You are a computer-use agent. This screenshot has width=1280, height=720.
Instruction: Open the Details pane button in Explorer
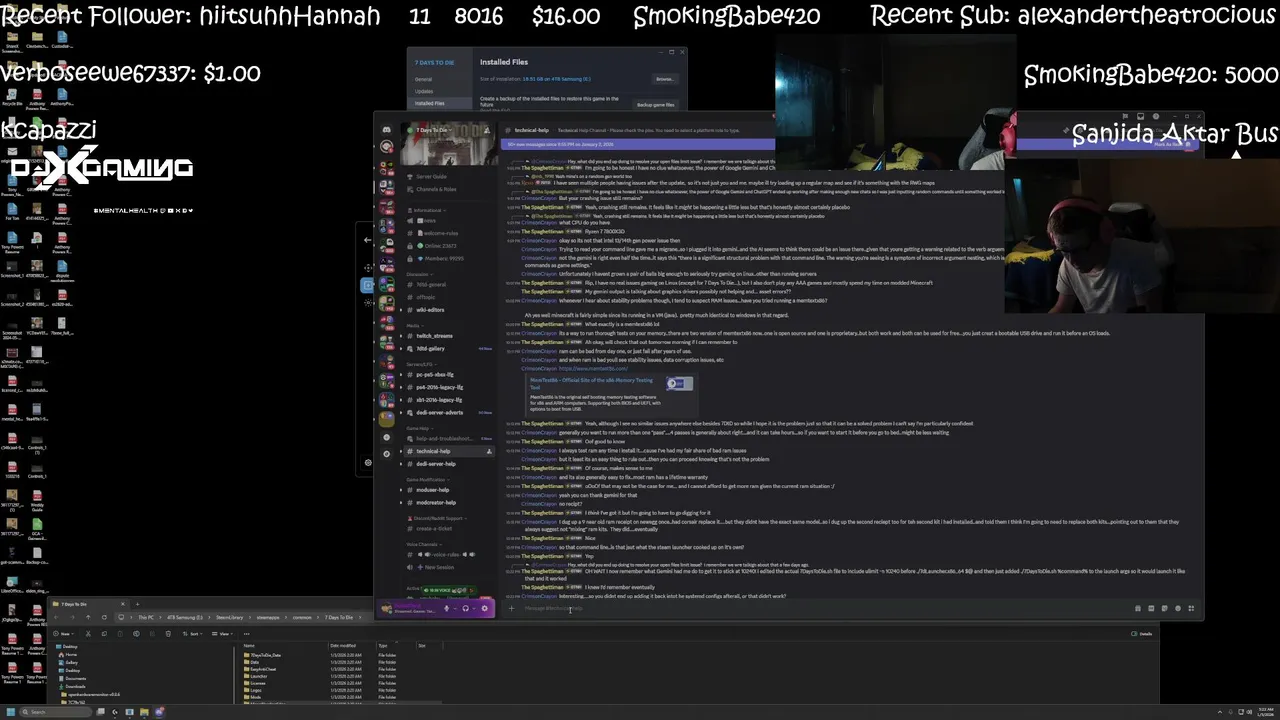[x=1141, y=633]
